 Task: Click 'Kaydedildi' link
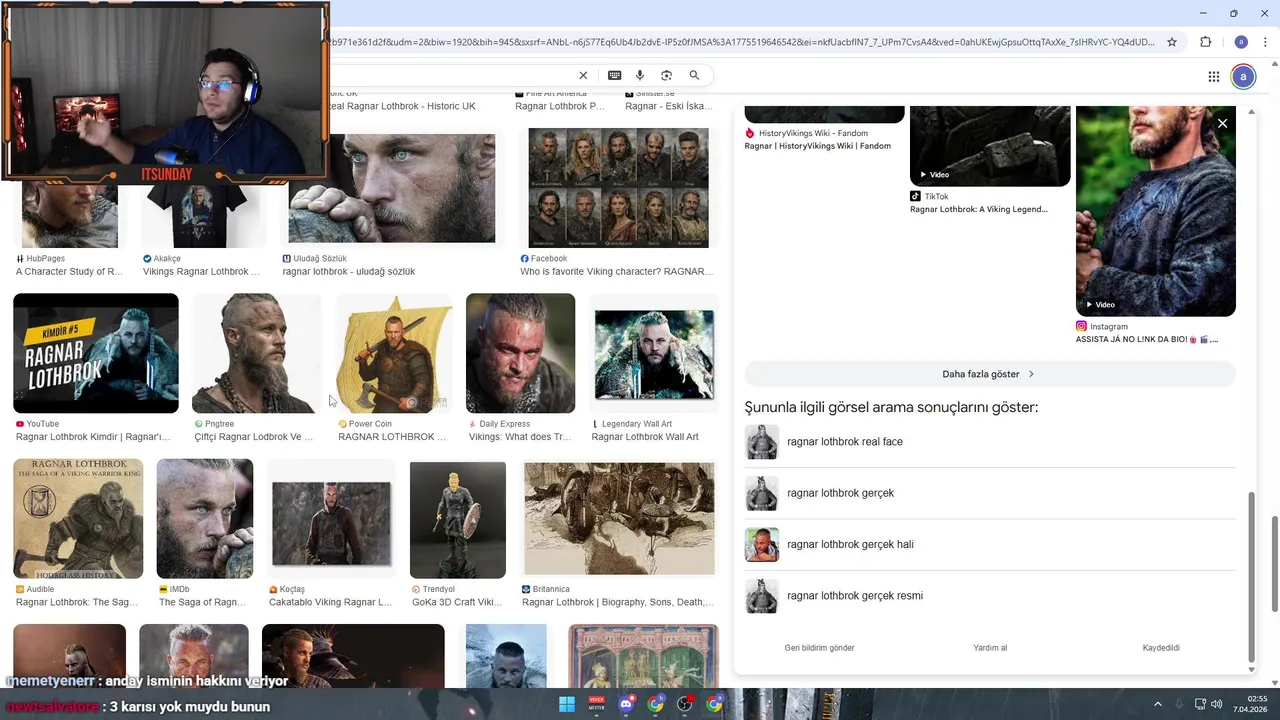pyautogui.click(x=1161, y=648)
